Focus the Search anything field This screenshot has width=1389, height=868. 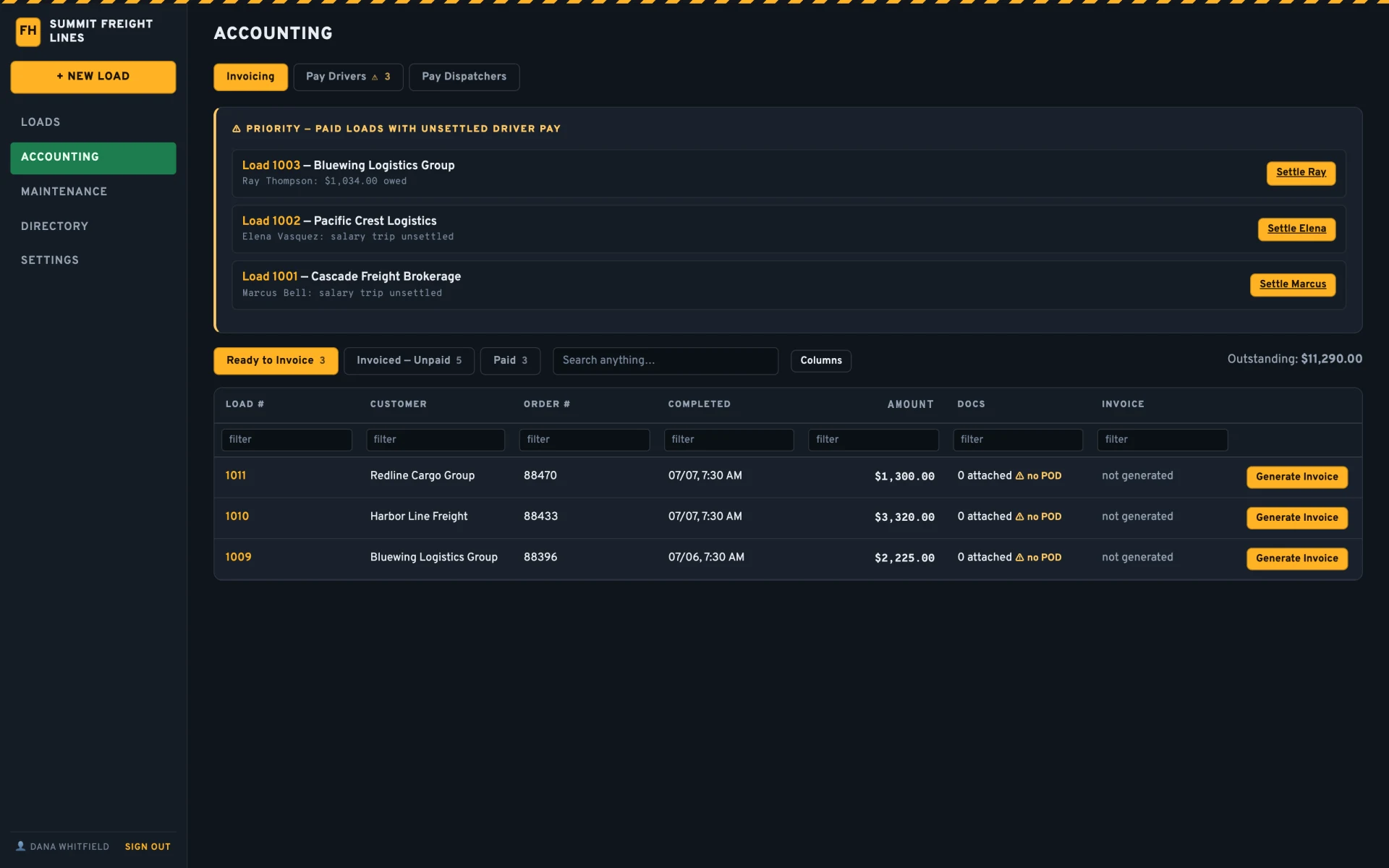[x=666, y=360]
